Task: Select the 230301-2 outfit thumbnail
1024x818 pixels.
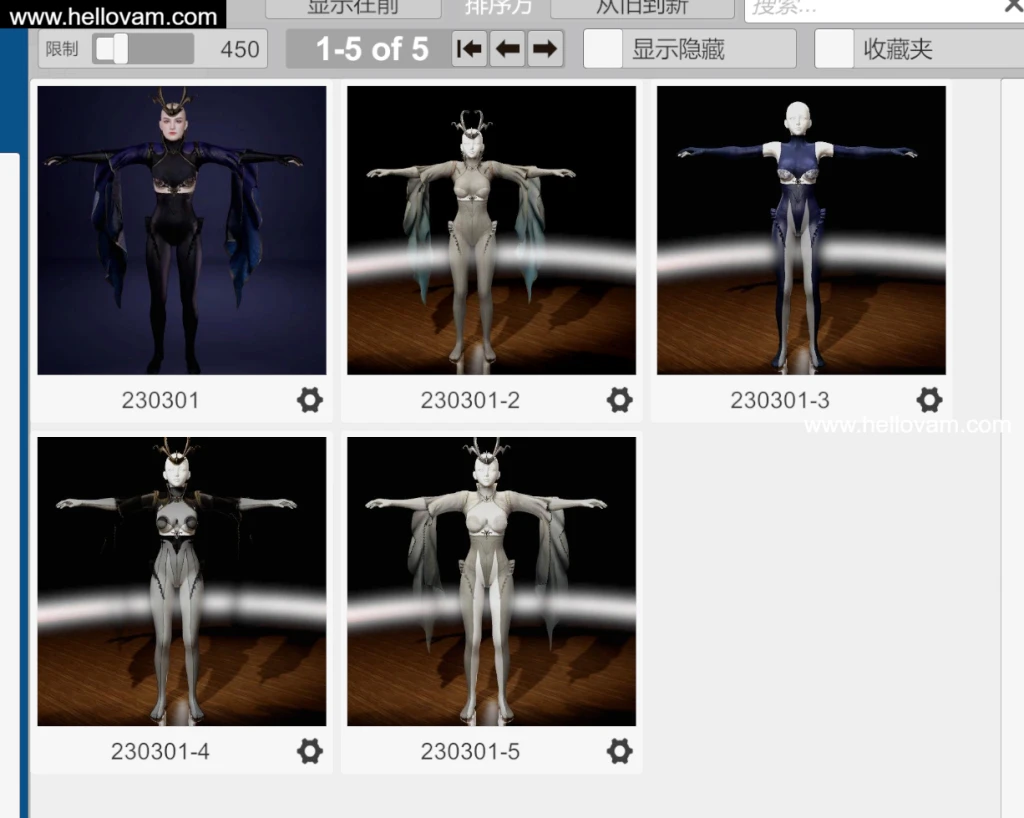Action: tap(491, 230)
